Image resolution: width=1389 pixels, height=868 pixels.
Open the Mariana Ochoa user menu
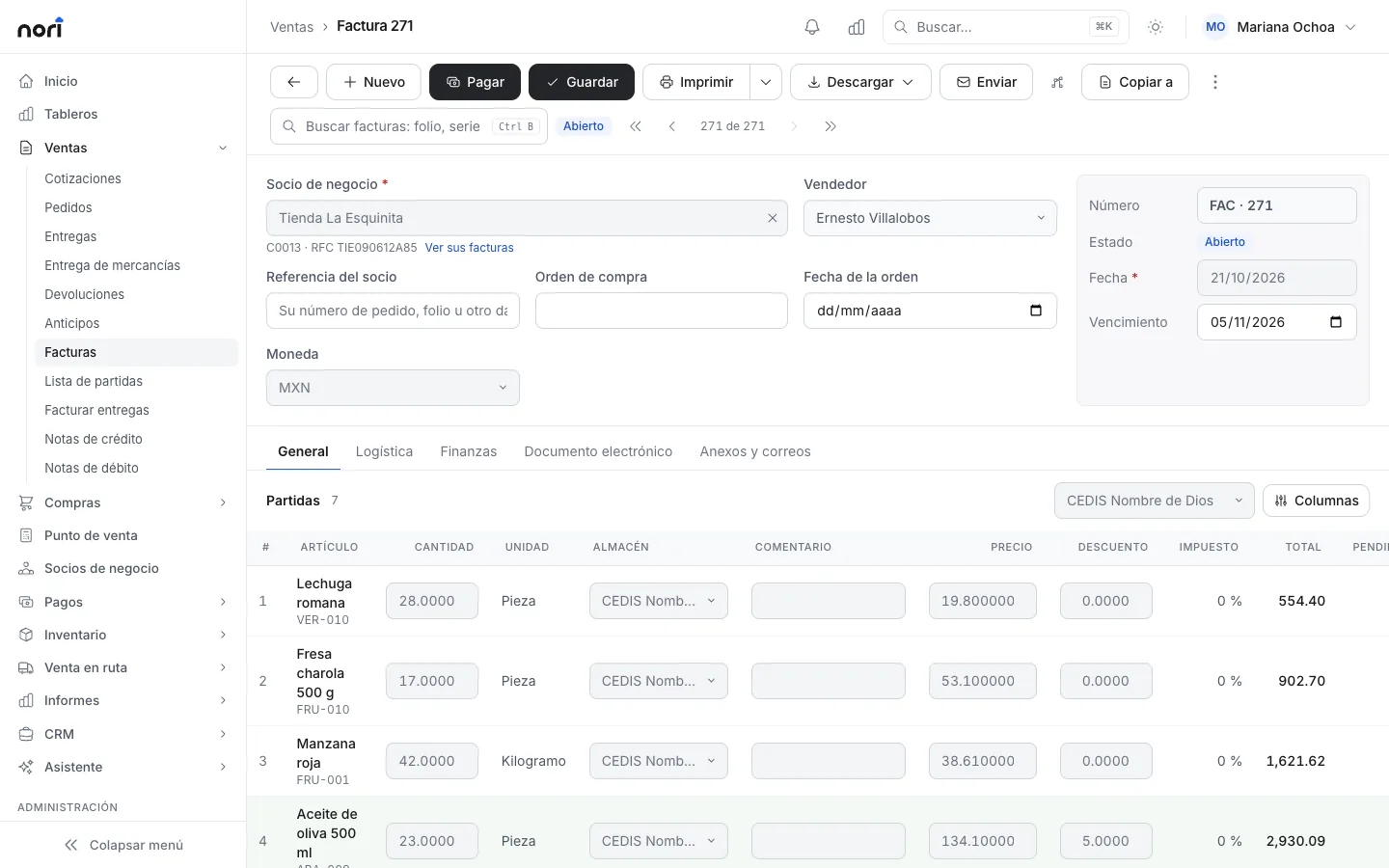pos(1279,27)
